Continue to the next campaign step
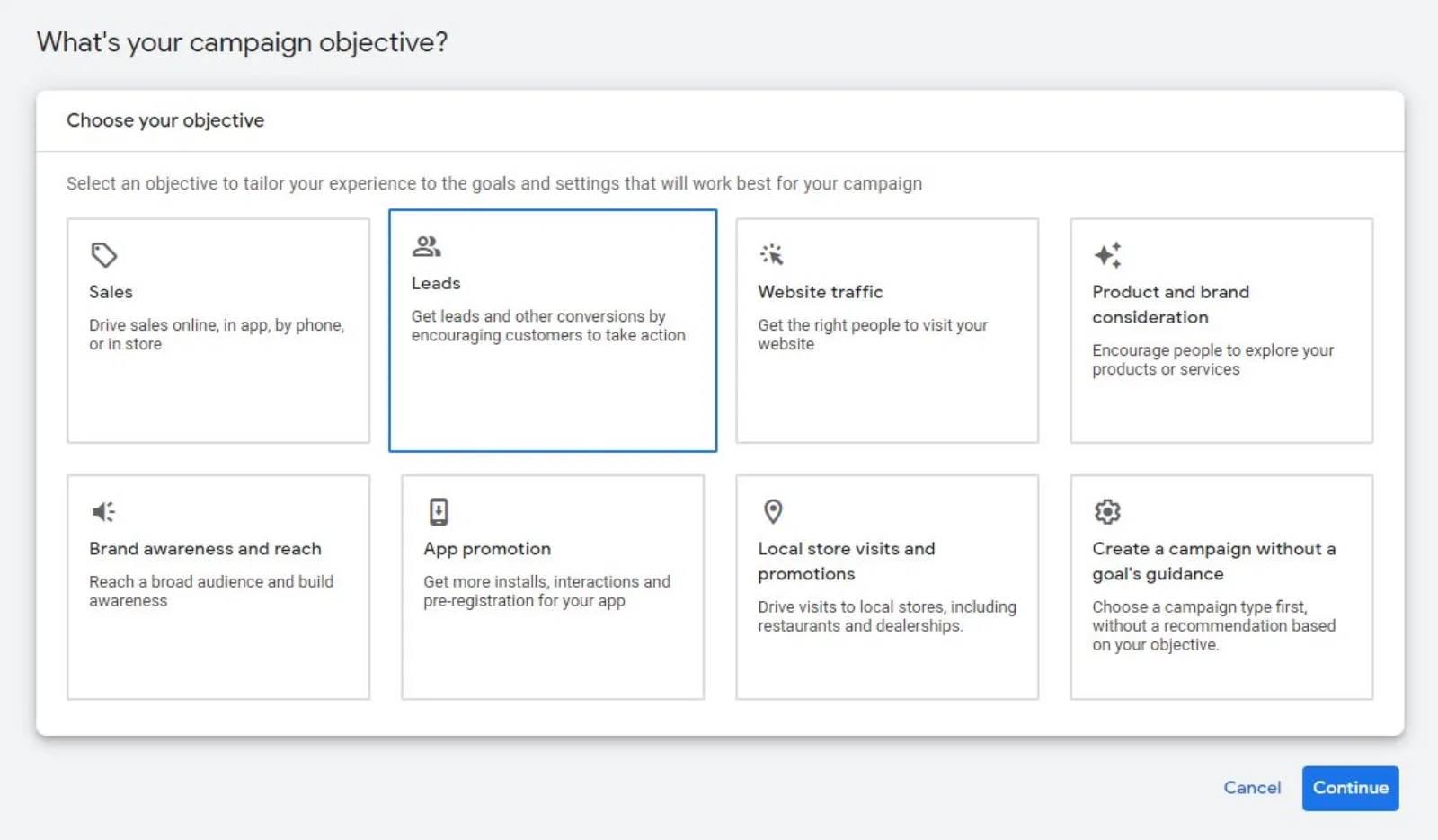Image resolution: width=1438 pixels, height=840 pixels. (1350, 788)
